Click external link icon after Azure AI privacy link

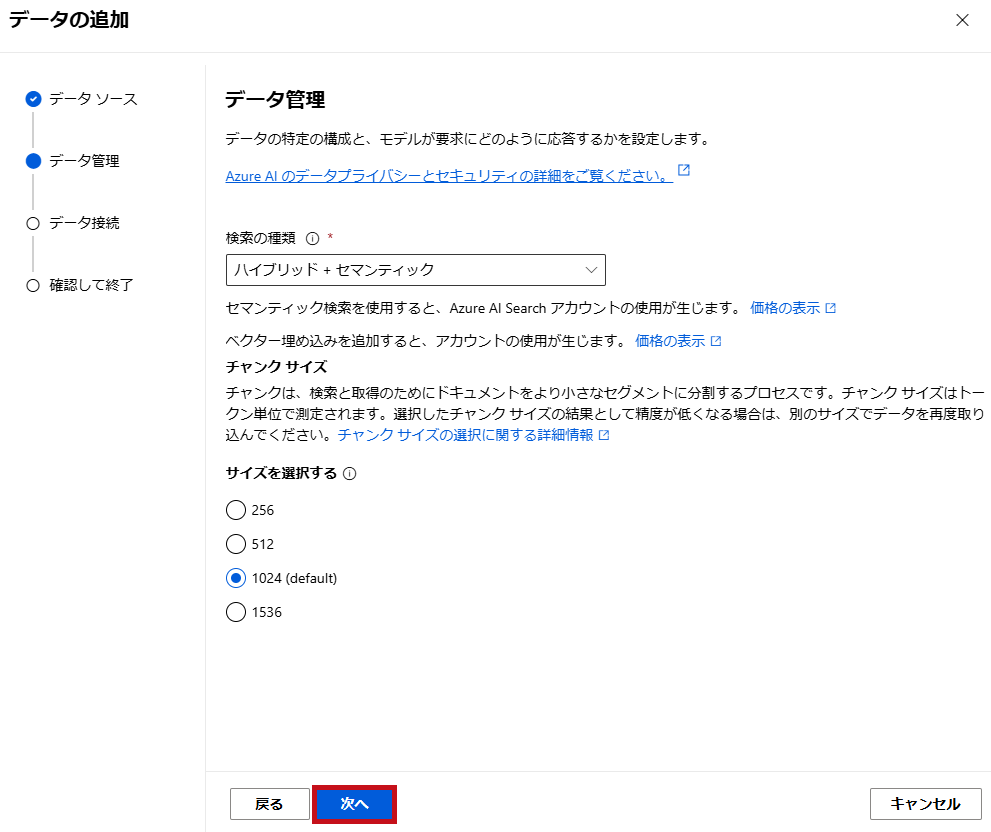click(683, 170)
